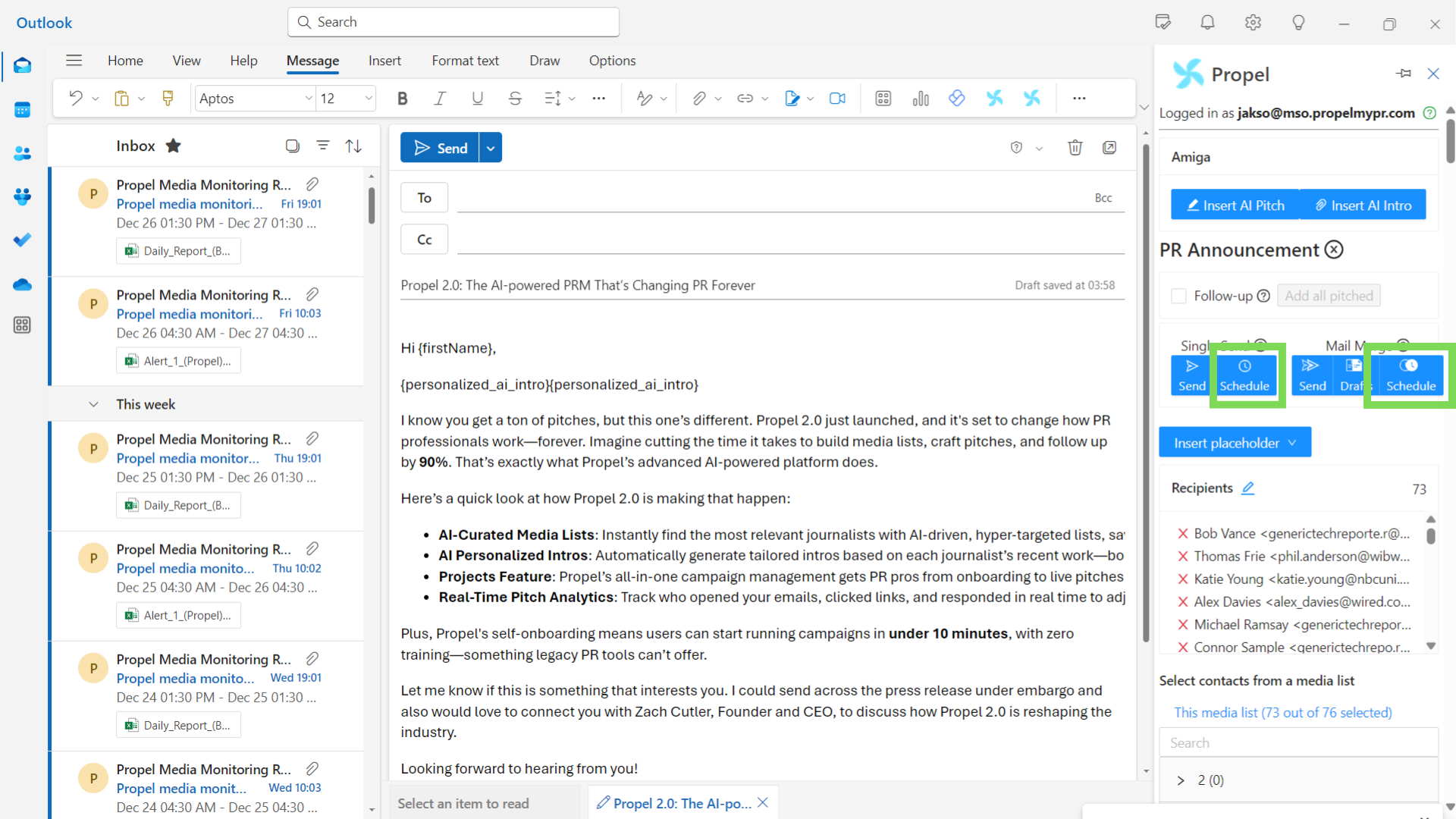Image resolution: width=1456 pixels, height=819 pixels.
Task: Expand the 2 (0) media list group
Action: pyautogui.click(x=1181, y=780)
